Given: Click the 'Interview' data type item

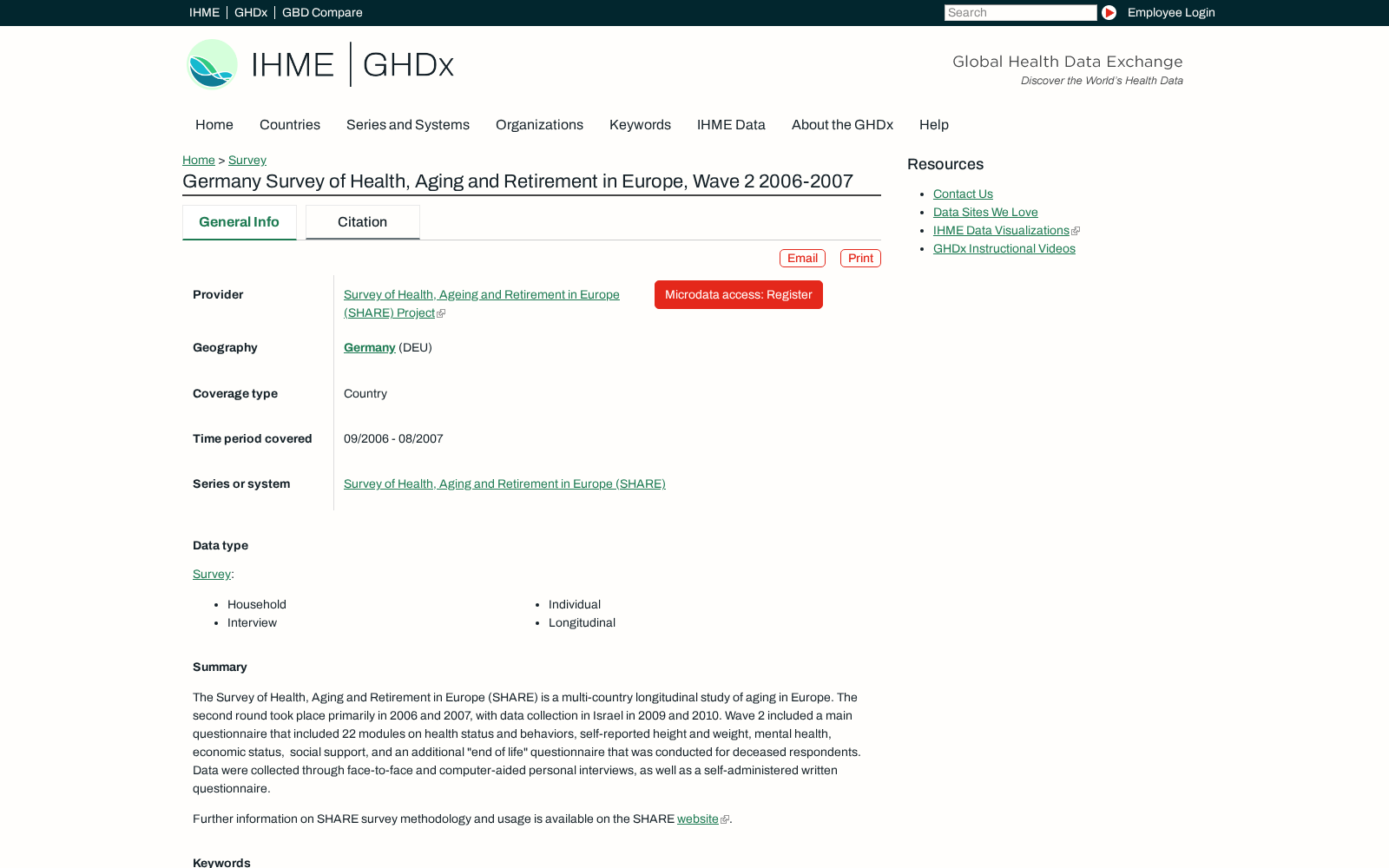Looking at the screenshot, I should (x=252, y=622).
